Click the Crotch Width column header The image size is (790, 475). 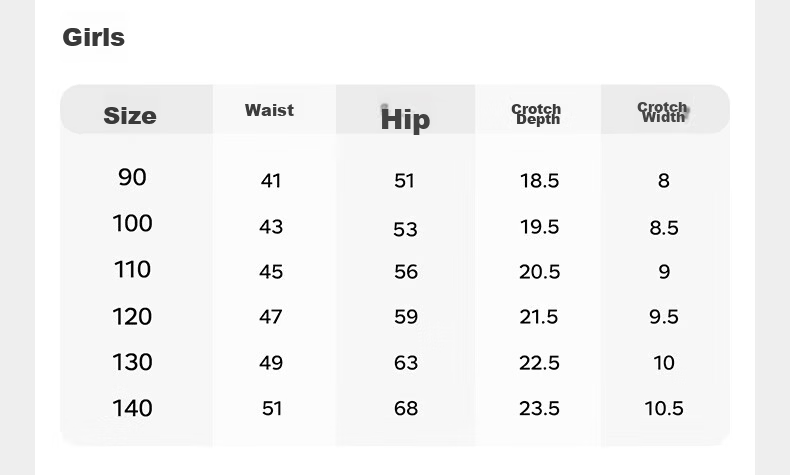[663, 112]
